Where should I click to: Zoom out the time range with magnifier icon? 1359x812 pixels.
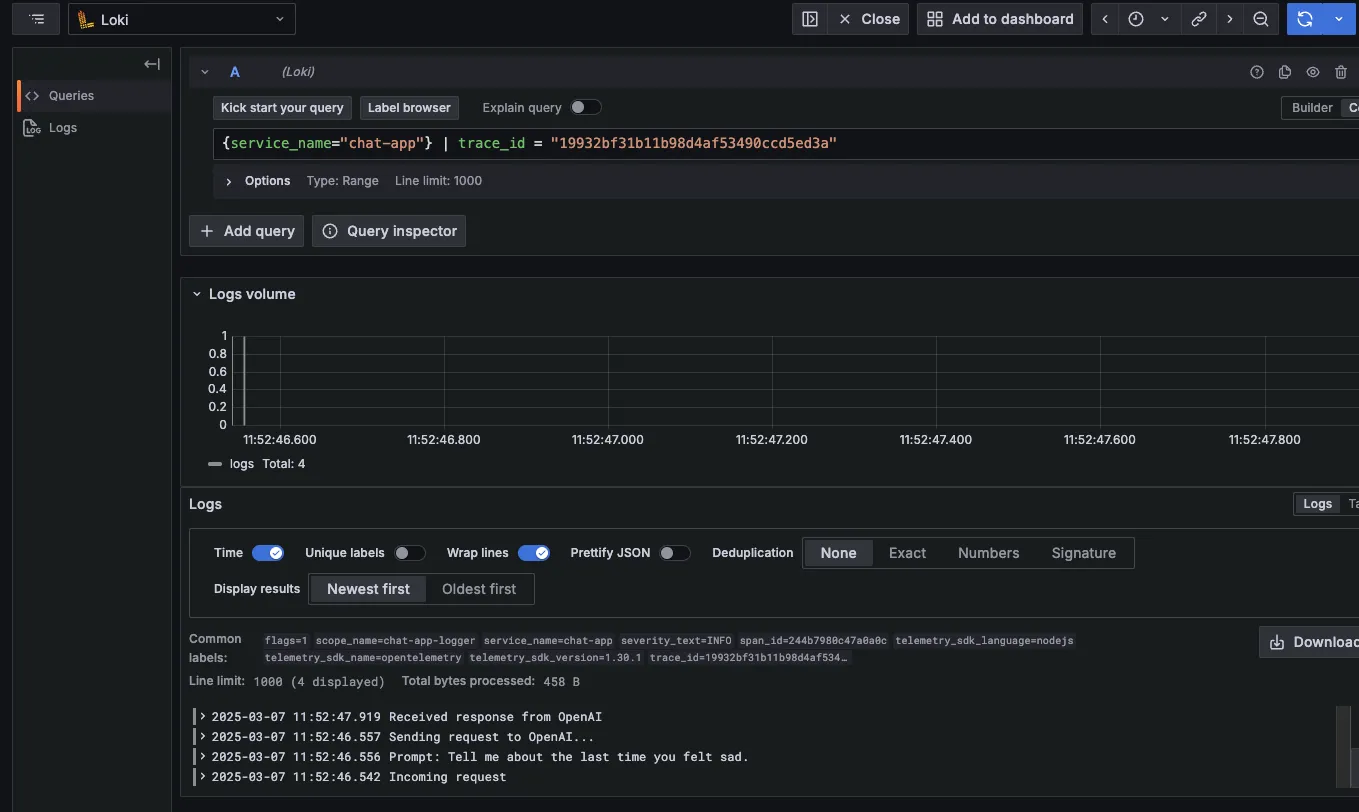[1260, 18]
